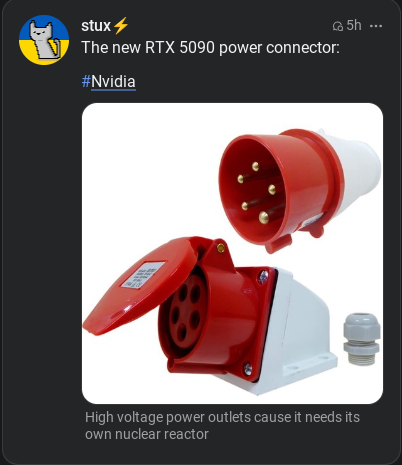402x465 pixels.
Task: Open the three-dot more options menu
Action: point(376,26)
